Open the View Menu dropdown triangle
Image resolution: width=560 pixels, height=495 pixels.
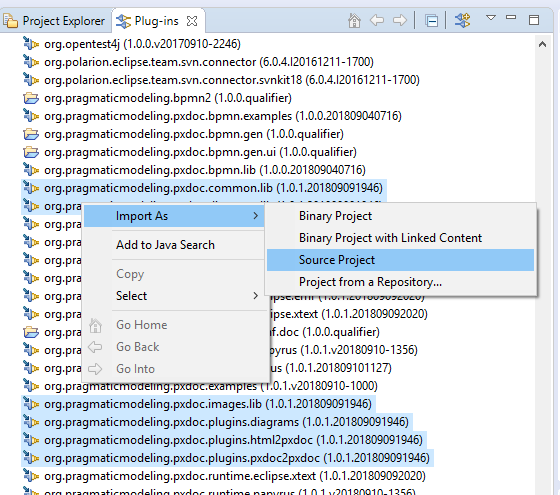[491, 18]
